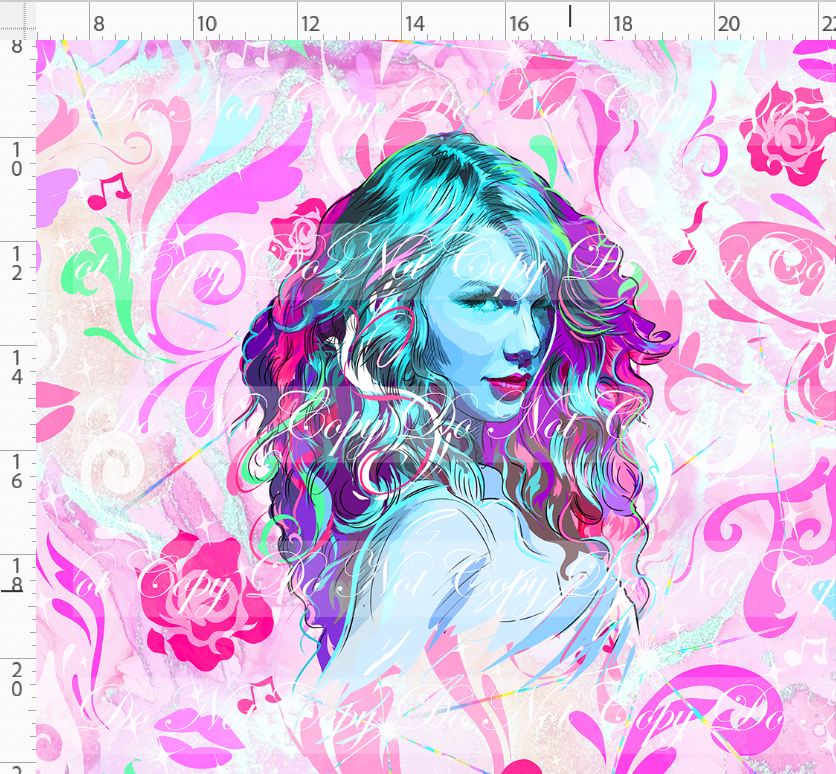Click the 14 mark on the horizontal ruler
The image size is (836, 774).
pos(414,23)
